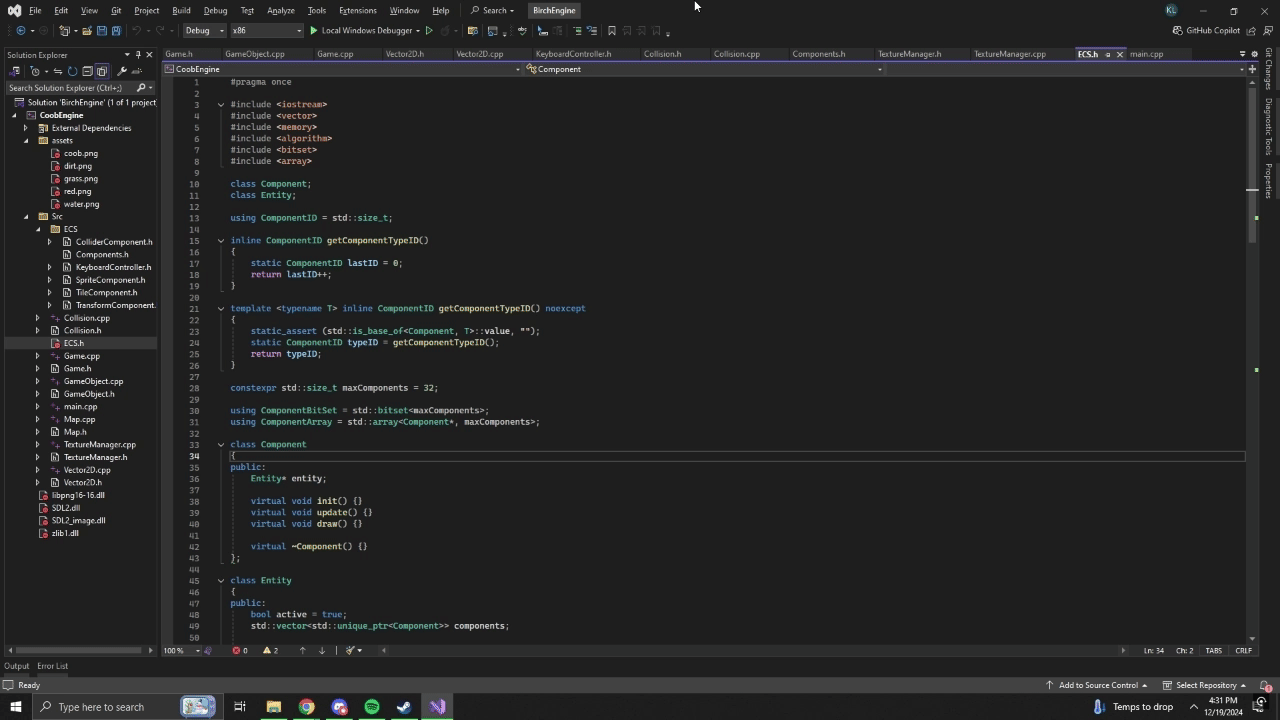
Task: Toggle Show All Files in Solution Explorer
Action: click(102, 71)
